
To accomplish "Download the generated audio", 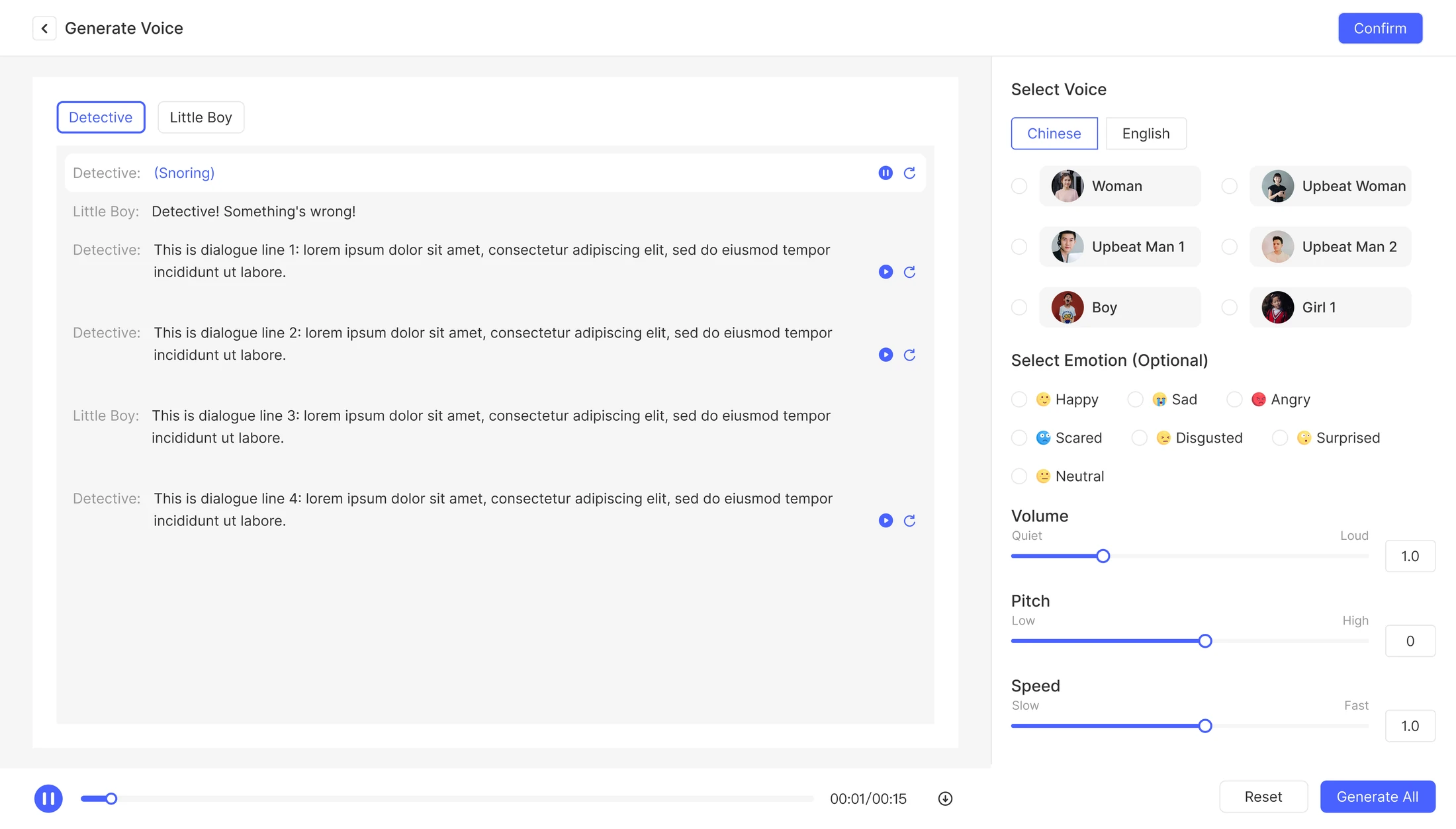I will pos(945,799).
